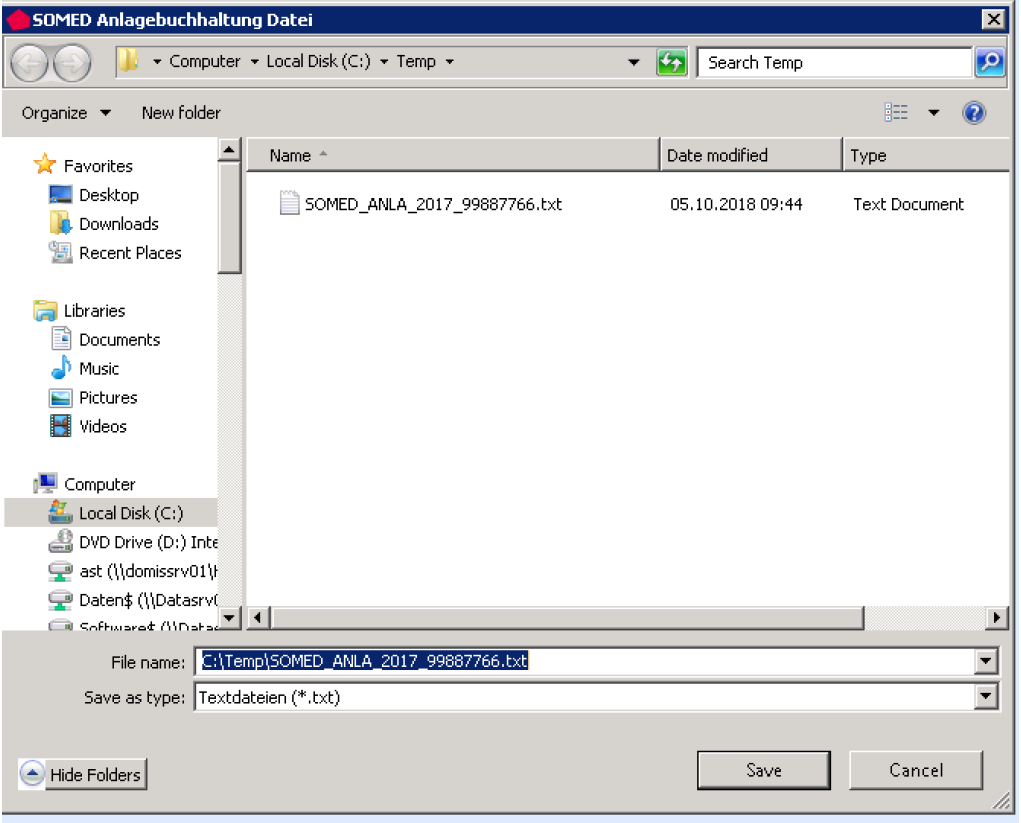Click the Cancel button
The image size is (1021, 823).
[916, 770]
